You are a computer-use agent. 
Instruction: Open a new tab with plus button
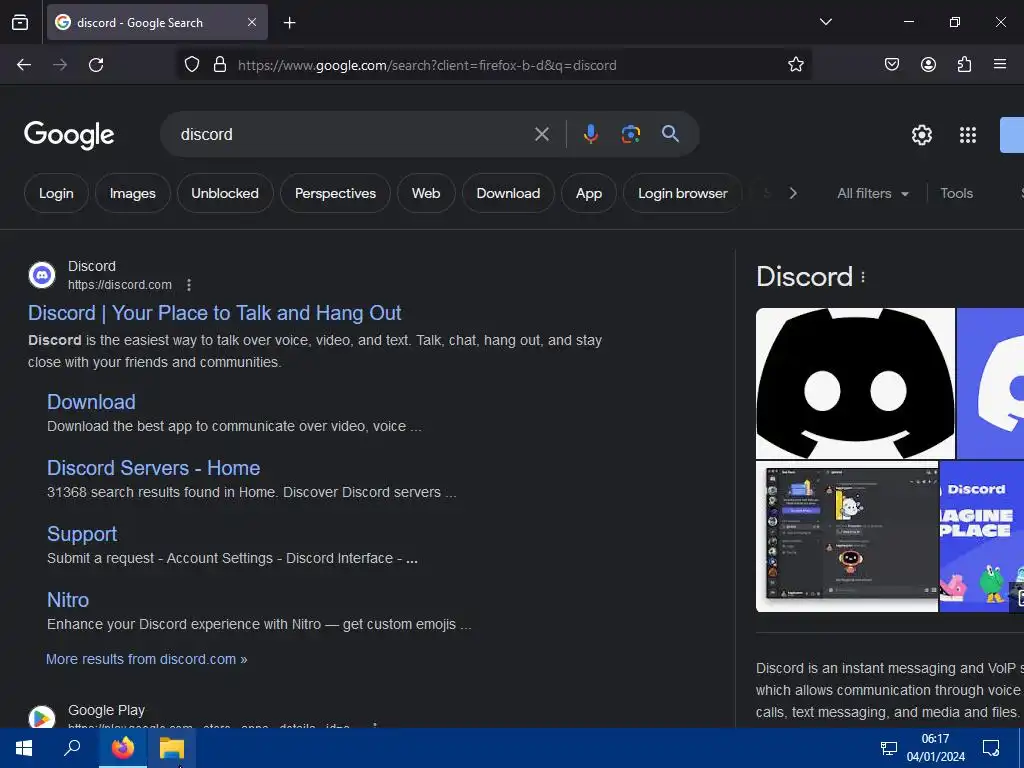[289, 23]
